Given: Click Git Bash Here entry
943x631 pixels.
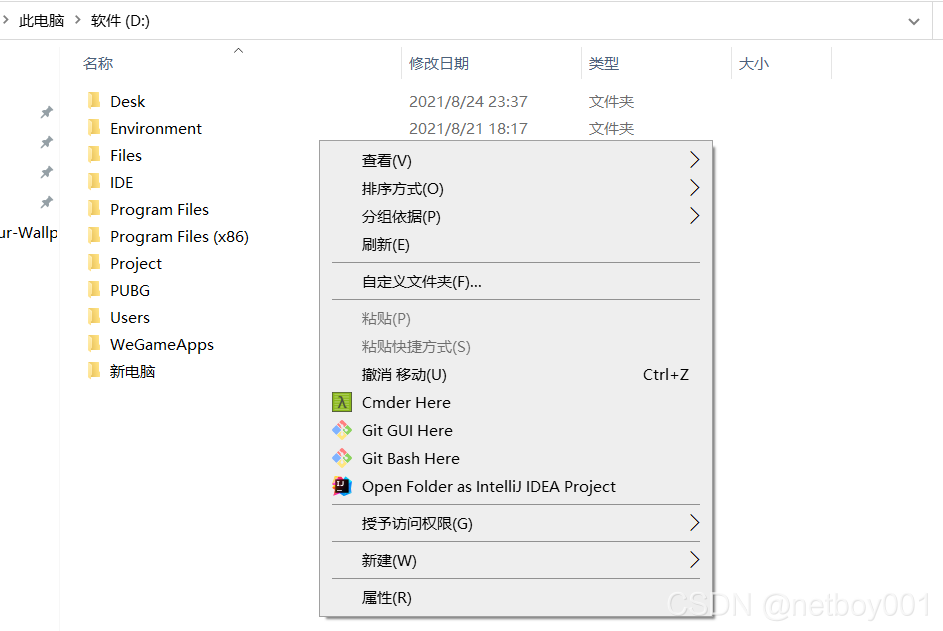Looking at the screenshot, I should pyautogui.click(x=516, y=458).
